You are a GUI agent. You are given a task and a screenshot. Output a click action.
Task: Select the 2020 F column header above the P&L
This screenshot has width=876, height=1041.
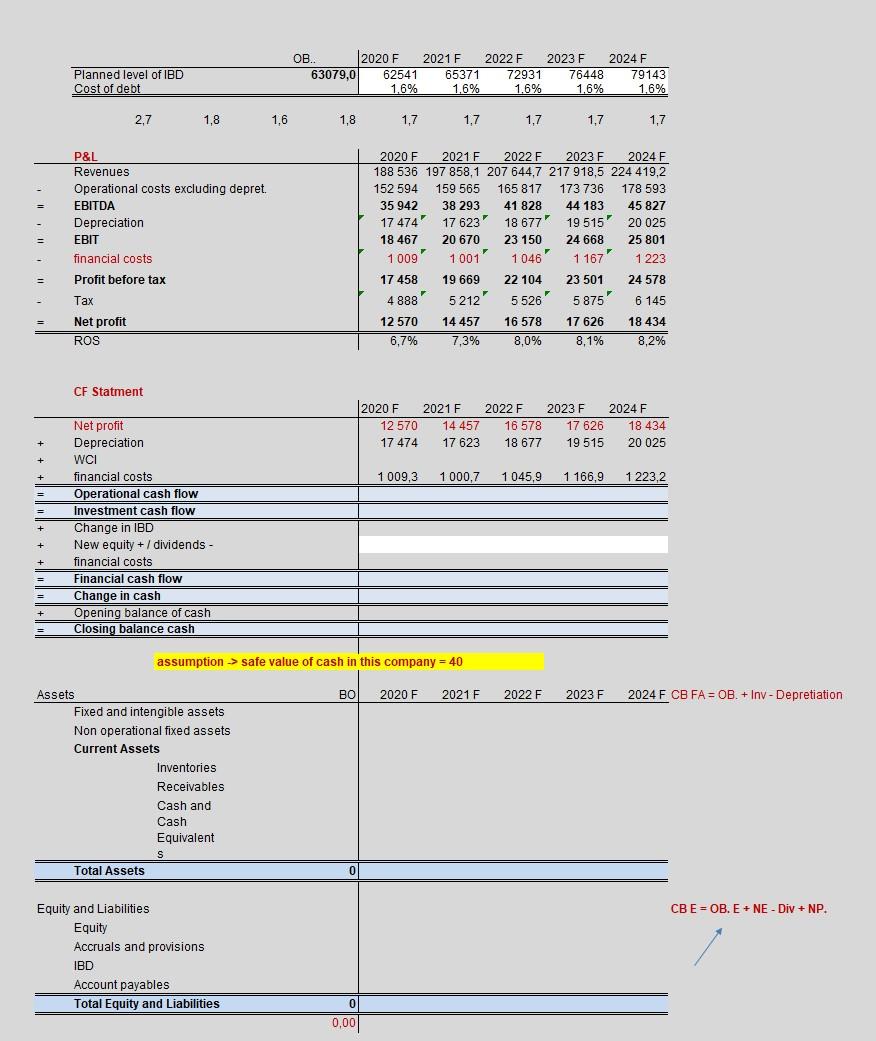[x=400, y=156]
